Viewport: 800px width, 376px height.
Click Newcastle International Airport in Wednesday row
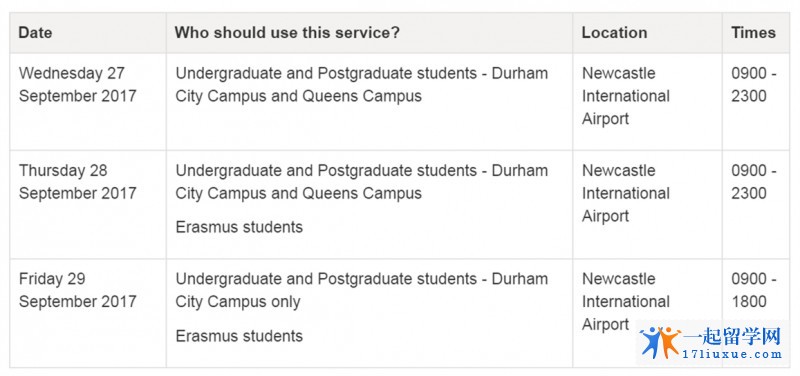626,96
